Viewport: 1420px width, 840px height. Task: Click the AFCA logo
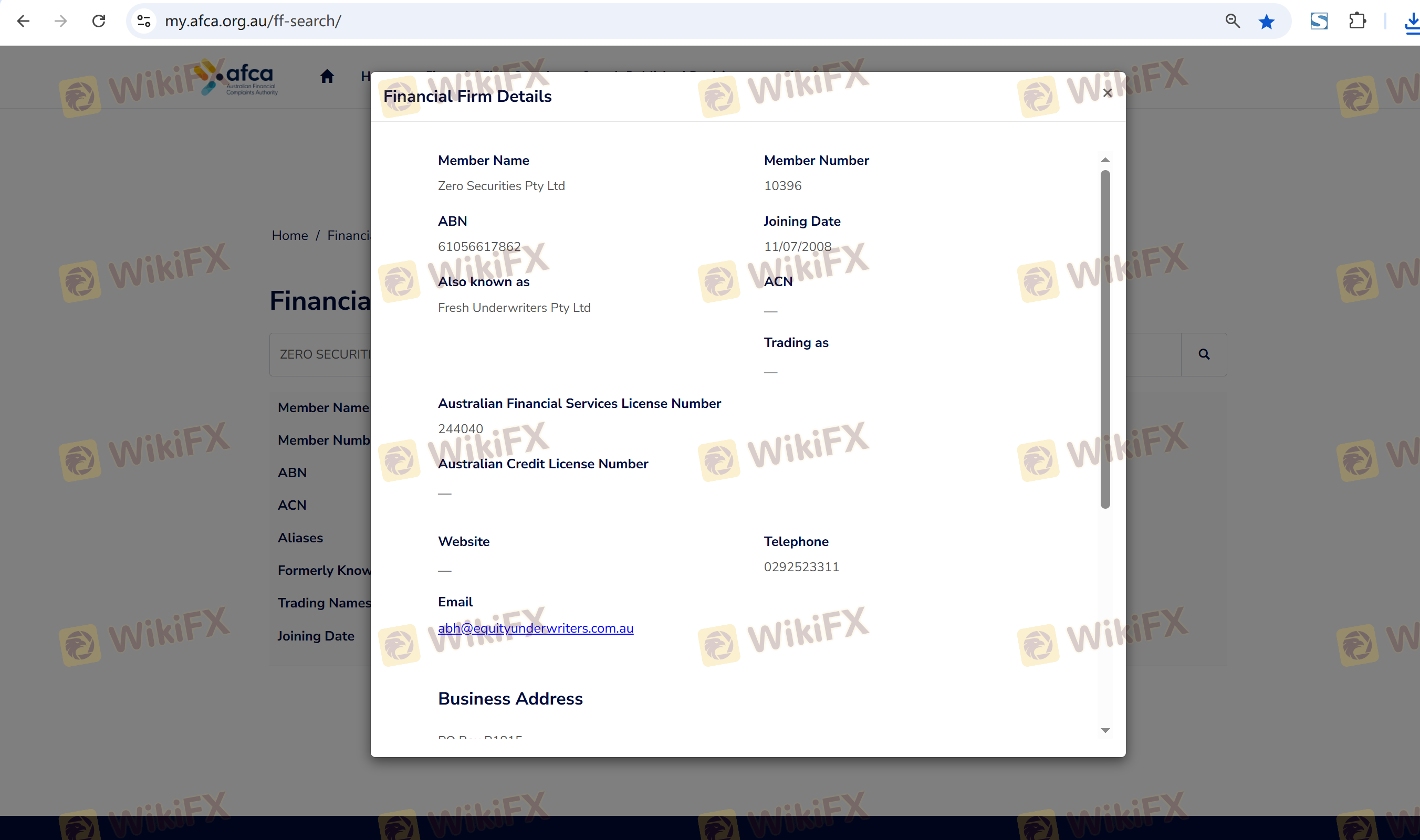(238, 78)
